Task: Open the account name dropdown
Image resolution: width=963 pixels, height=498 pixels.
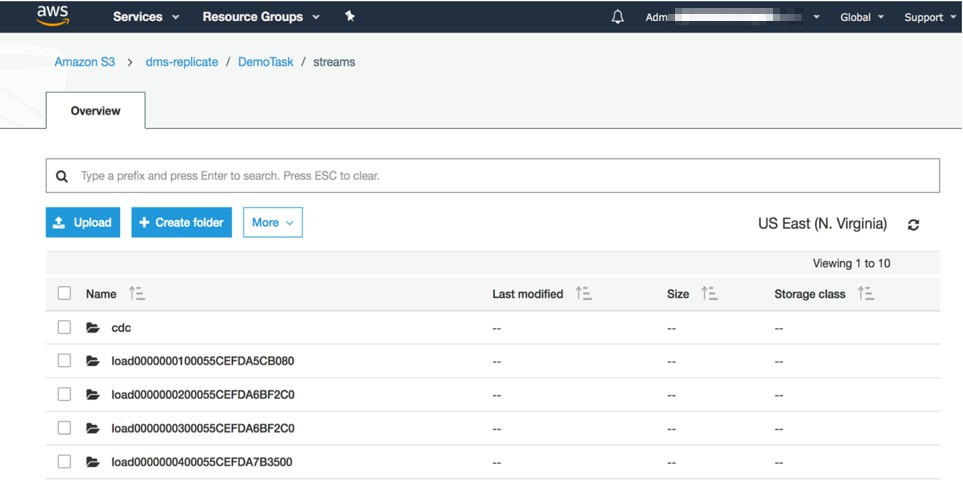Action: (733, 17)
